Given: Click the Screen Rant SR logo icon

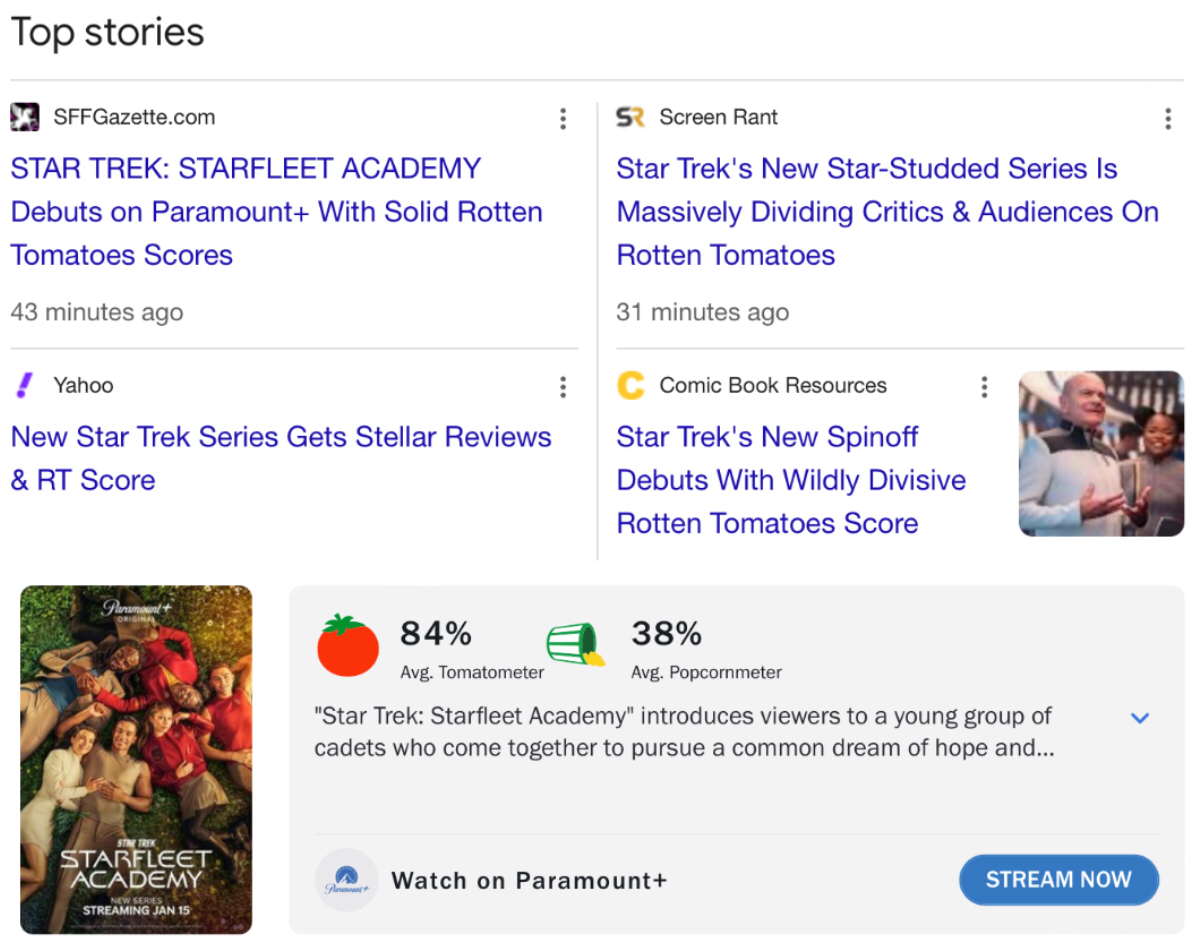Looking at the screenshot, I should (x=631, y=117).
